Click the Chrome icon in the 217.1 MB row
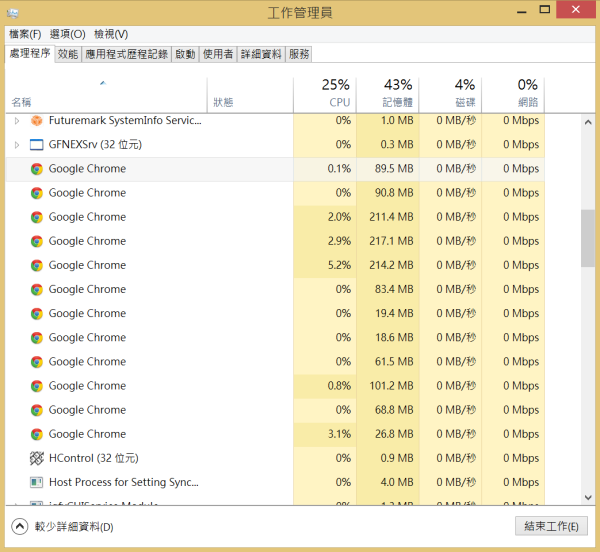 (37, 241)
